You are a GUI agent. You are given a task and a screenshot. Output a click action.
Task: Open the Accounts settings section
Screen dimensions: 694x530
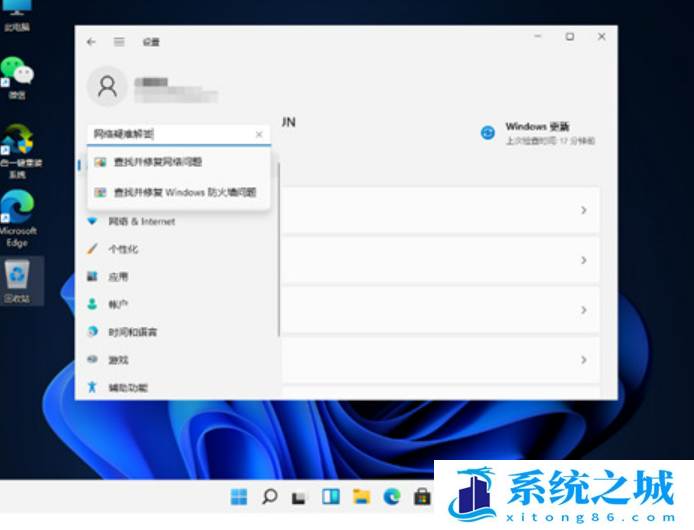point(118,304)
